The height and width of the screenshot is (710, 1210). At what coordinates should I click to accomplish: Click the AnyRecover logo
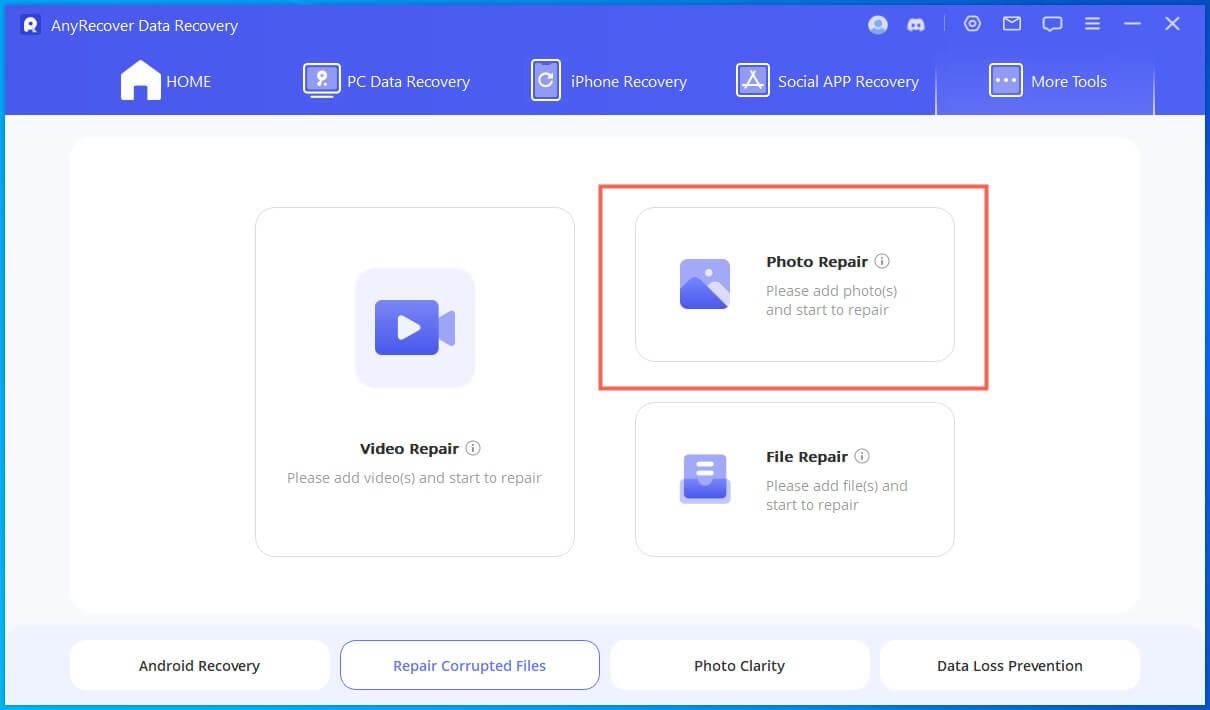point(29,25)
